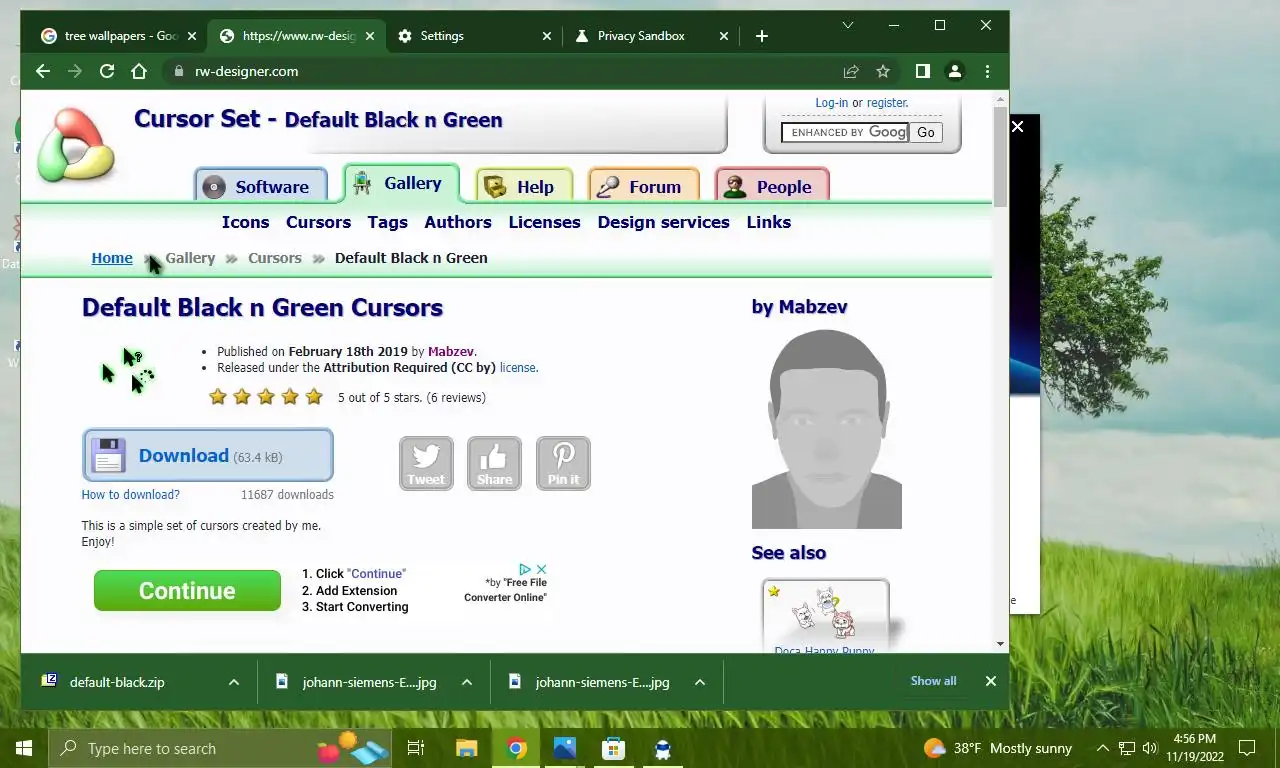Click the taskbar volume icon

[x=1149, y=748]
